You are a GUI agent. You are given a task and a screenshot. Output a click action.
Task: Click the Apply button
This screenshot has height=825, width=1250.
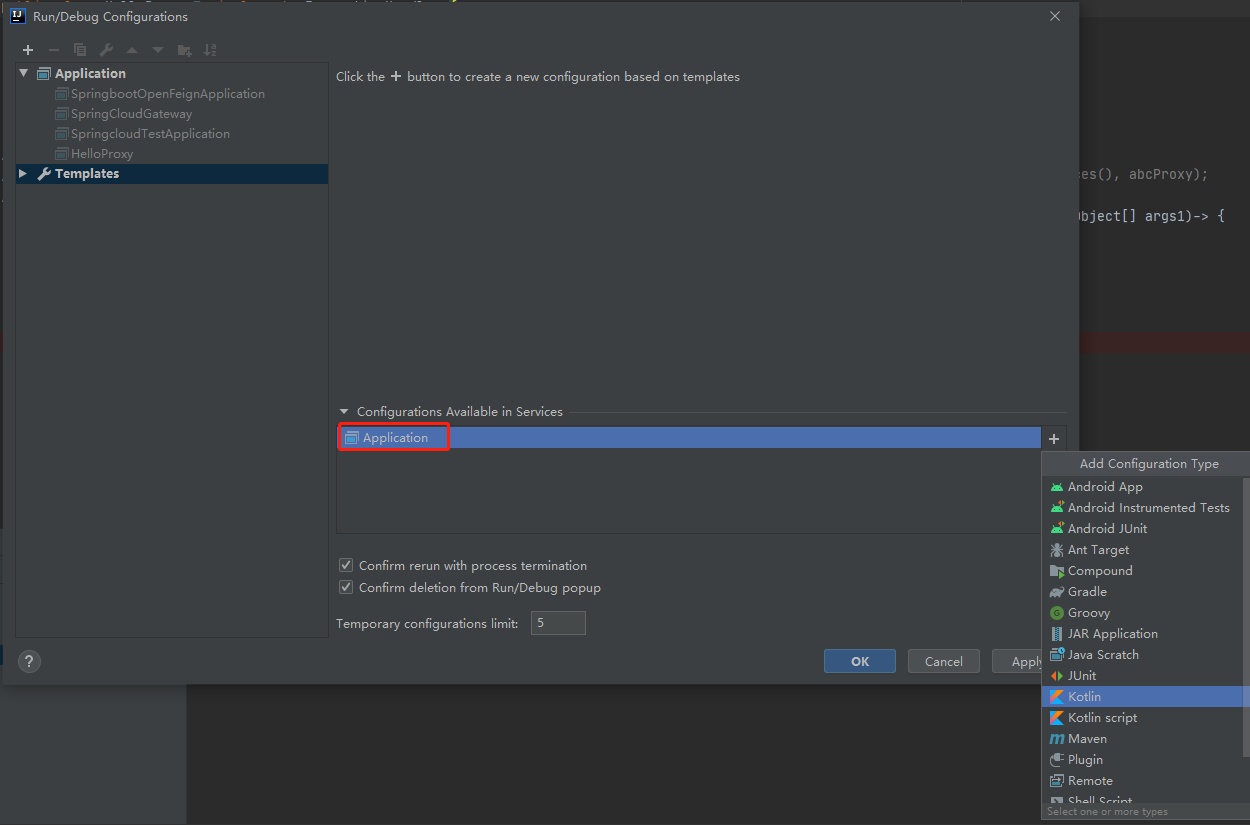pyautogui.click(x=1018, y=661)
